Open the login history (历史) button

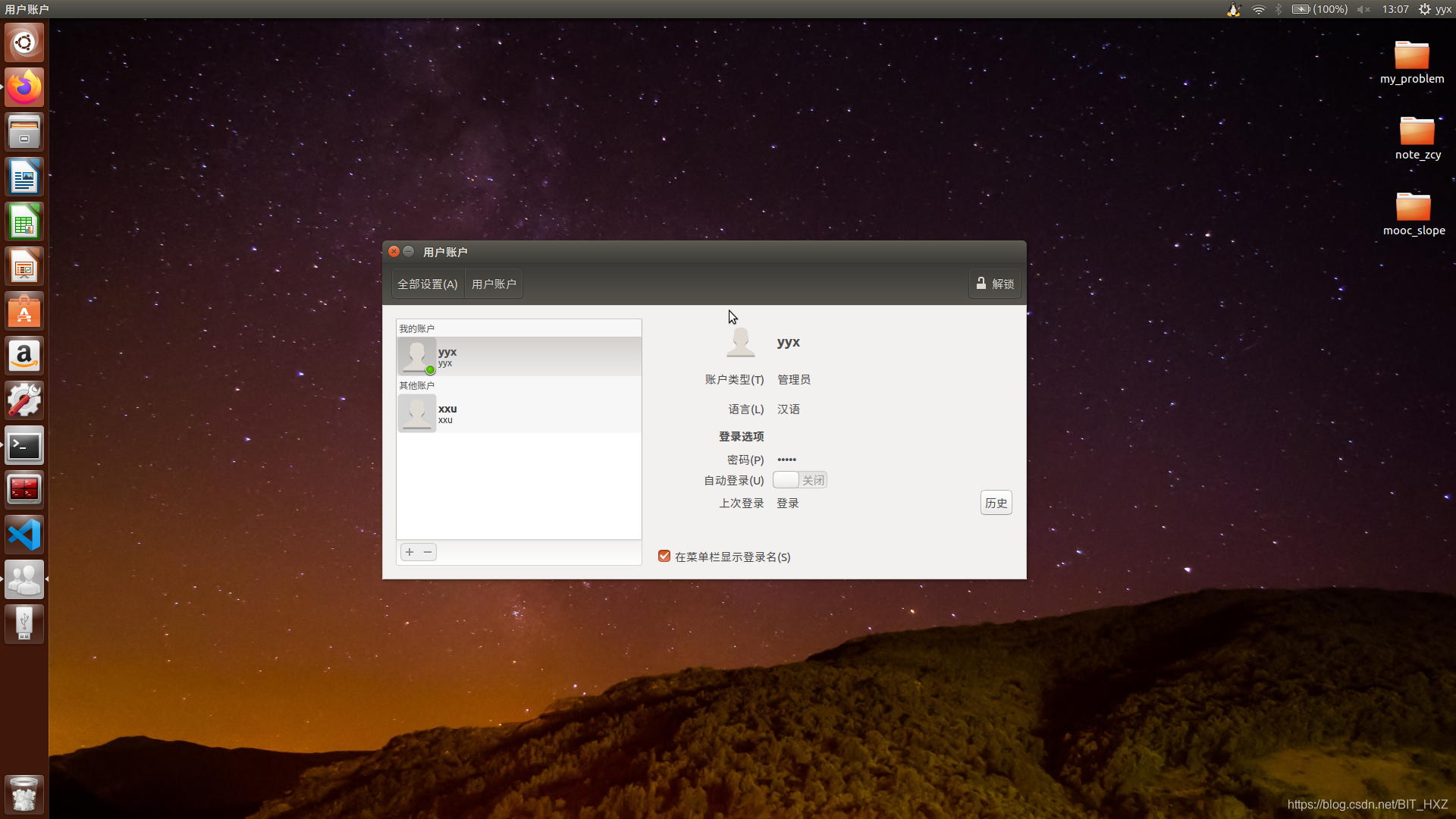pyautogui.click(x=996, y=503)
